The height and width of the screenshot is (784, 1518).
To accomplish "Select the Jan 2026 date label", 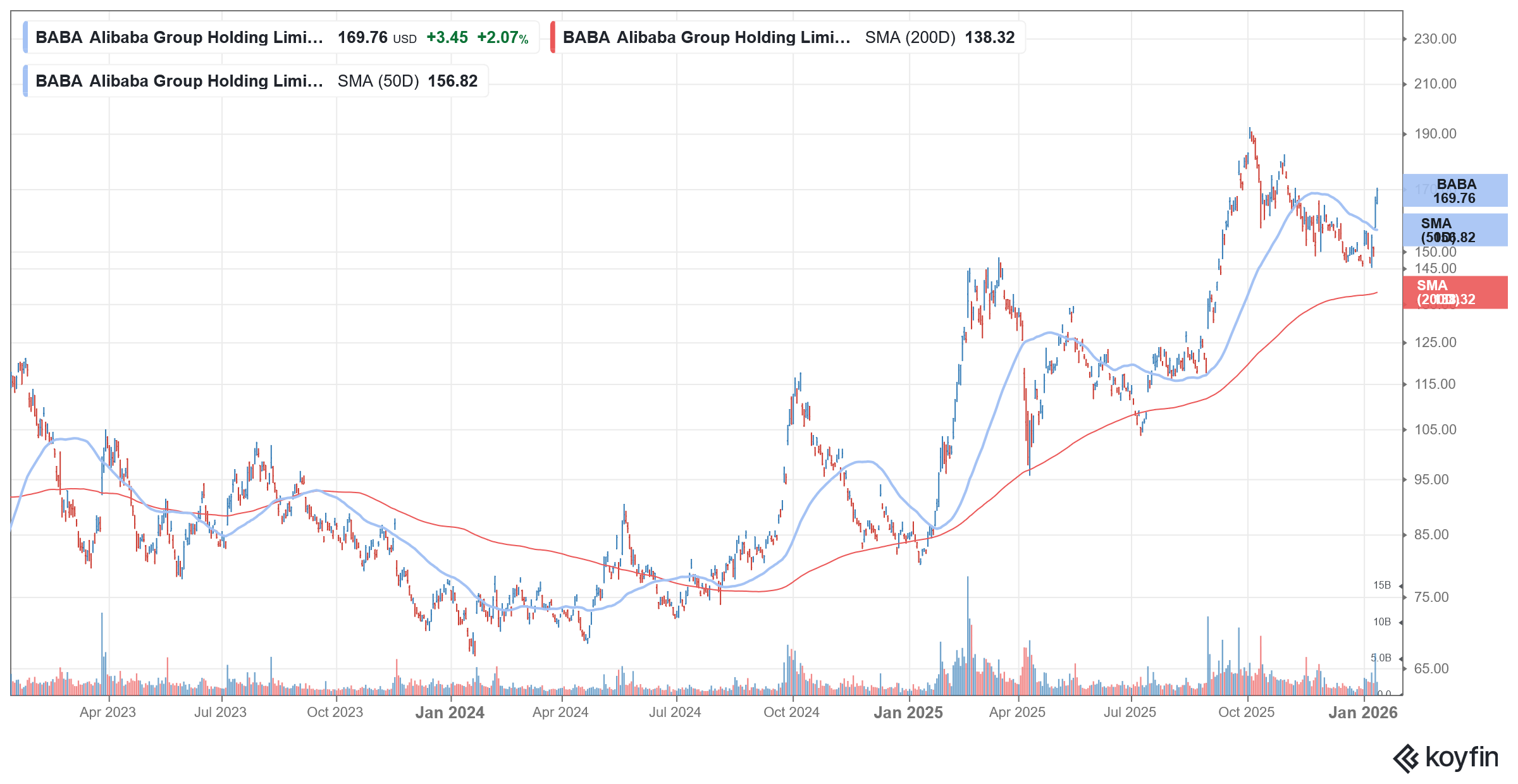I will tap(1365, 712).
